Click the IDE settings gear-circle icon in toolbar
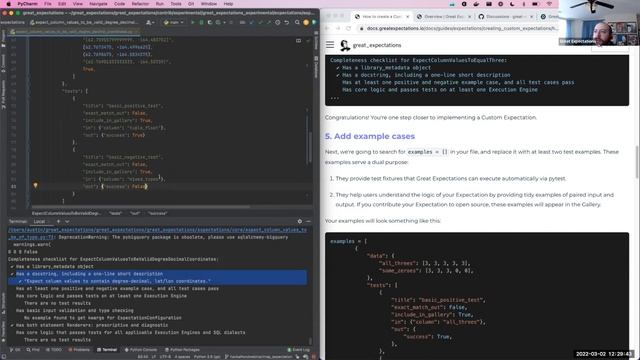The image size is (640, 360). 278,22
